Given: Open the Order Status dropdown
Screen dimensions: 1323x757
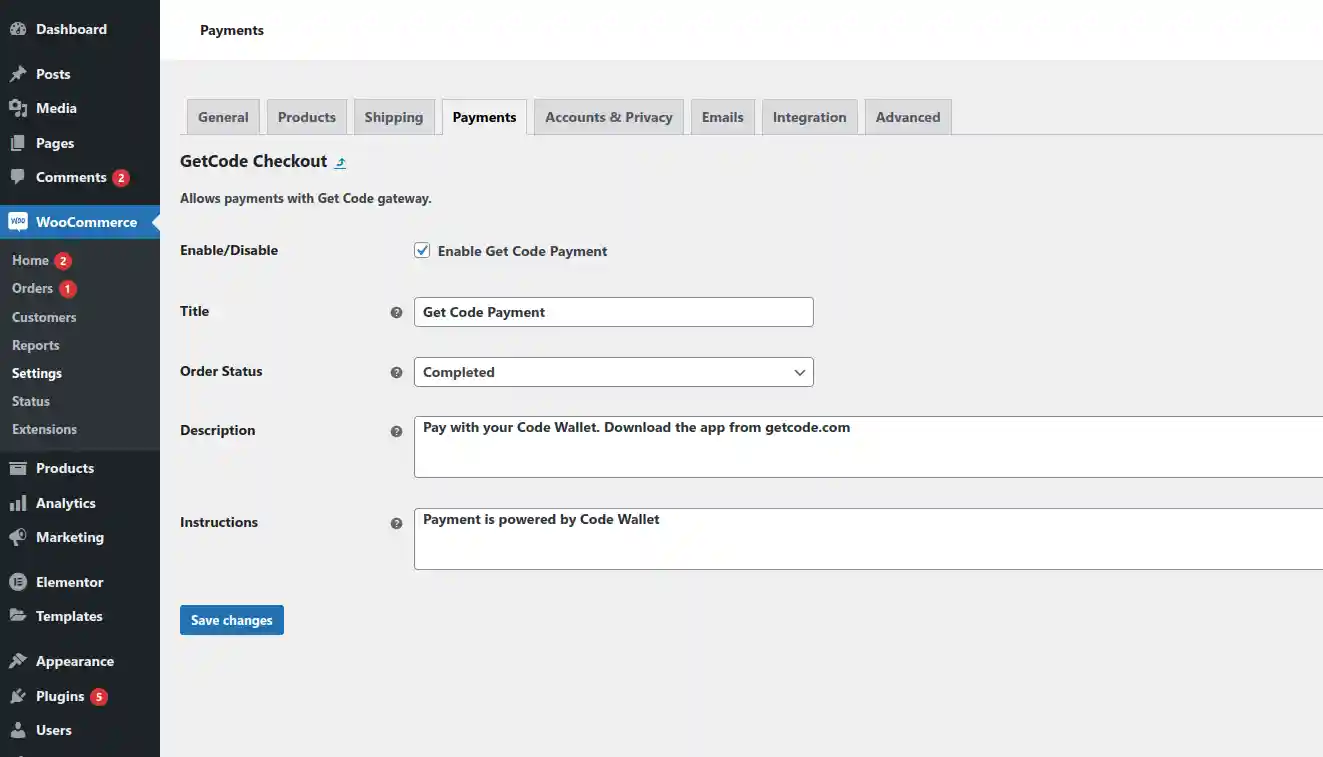Looking at the screenshot, I should [x=613, y=372].
